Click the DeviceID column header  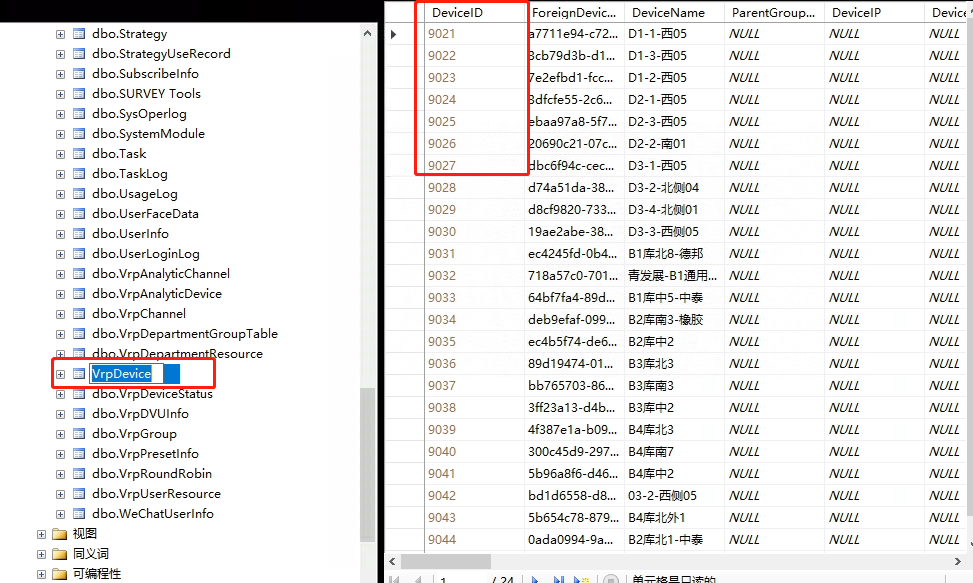coord(477,12)
